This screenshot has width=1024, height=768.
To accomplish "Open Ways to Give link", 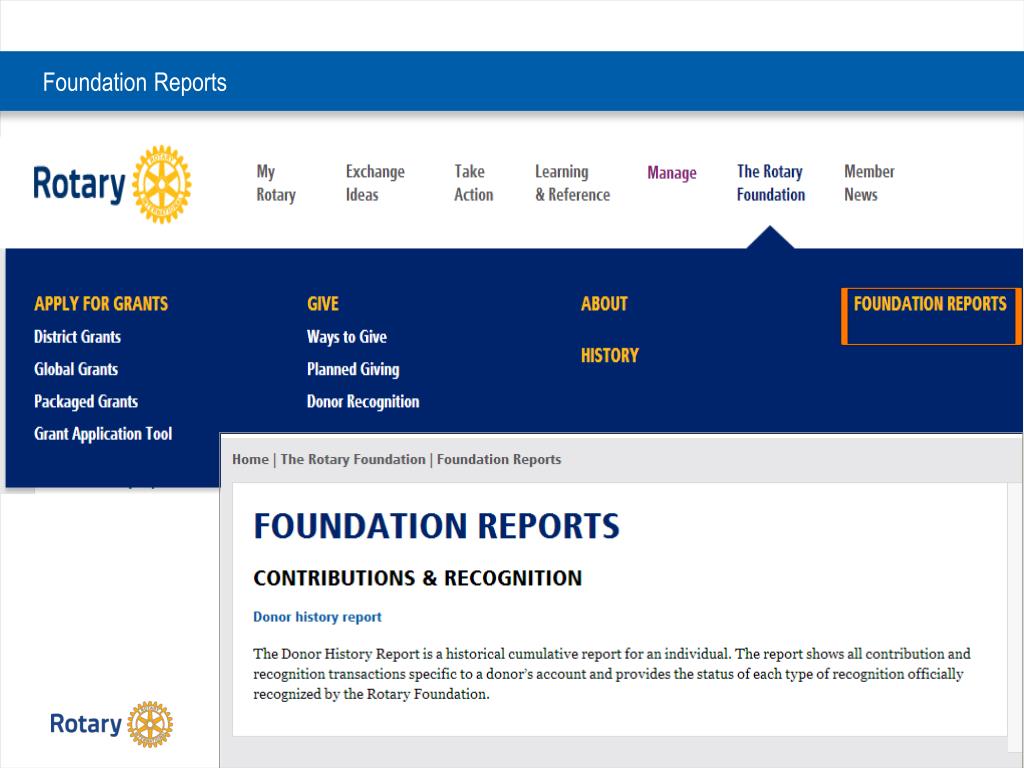I will [347, 337].
